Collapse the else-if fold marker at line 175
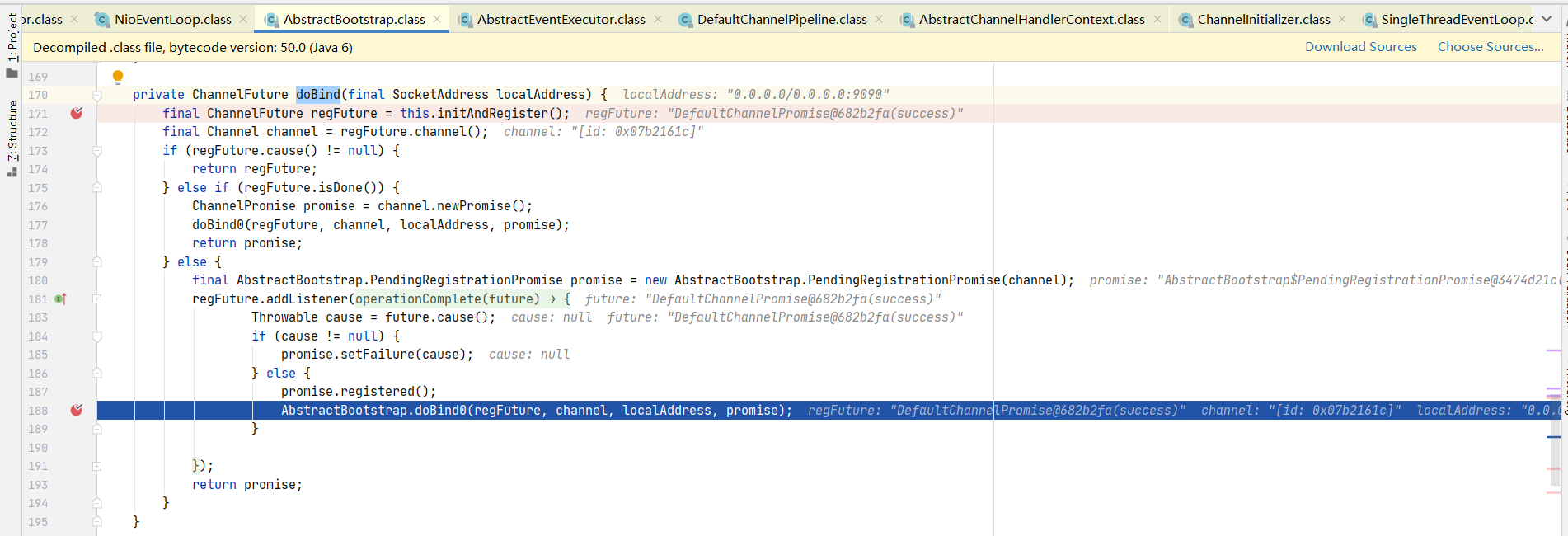The image size is (1568, 536). pos(97,188)
